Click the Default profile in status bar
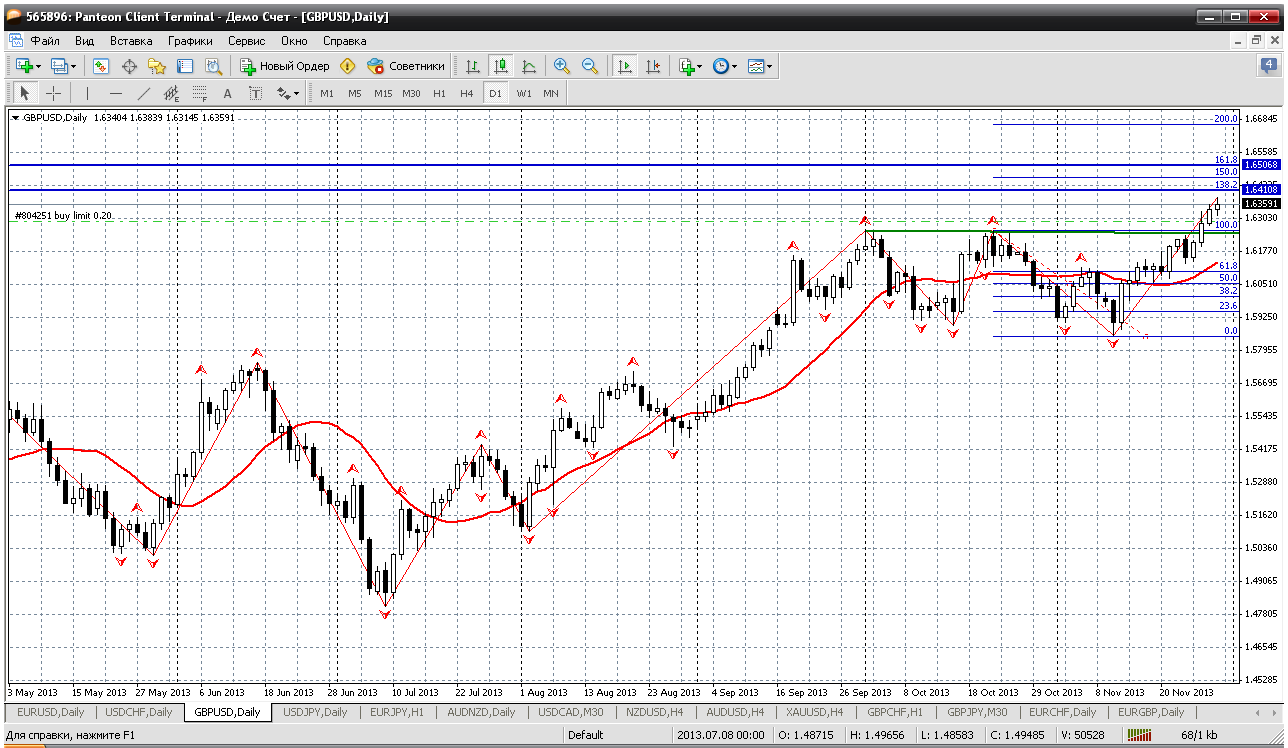 click(586, 736)
